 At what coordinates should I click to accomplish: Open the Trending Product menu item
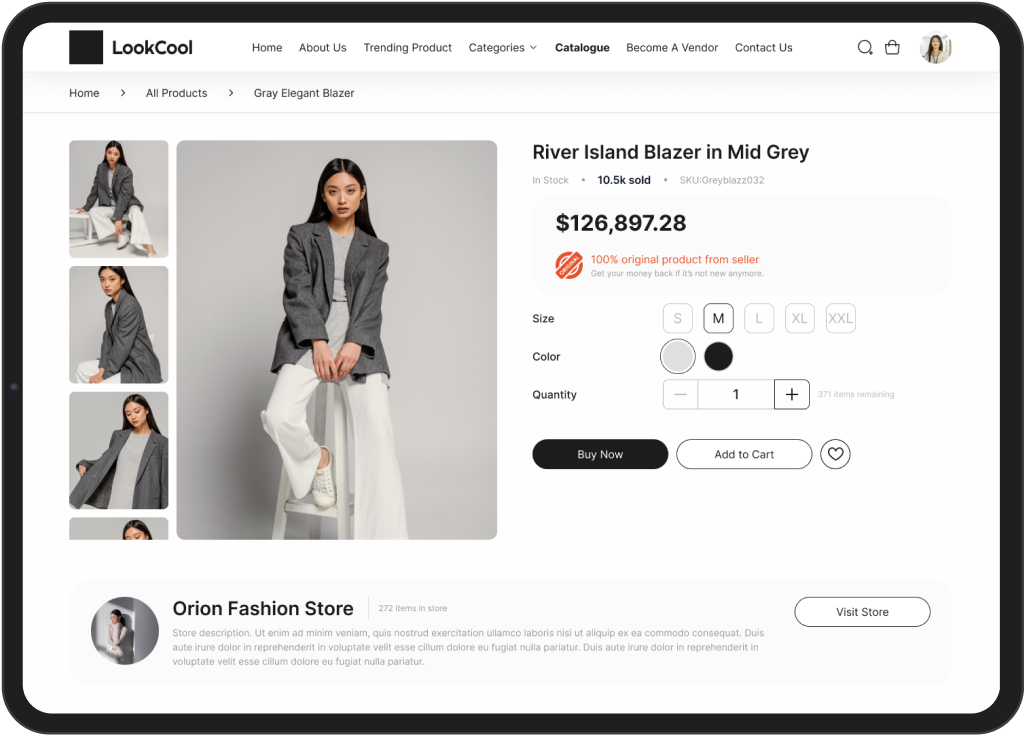tap(408, 48)
